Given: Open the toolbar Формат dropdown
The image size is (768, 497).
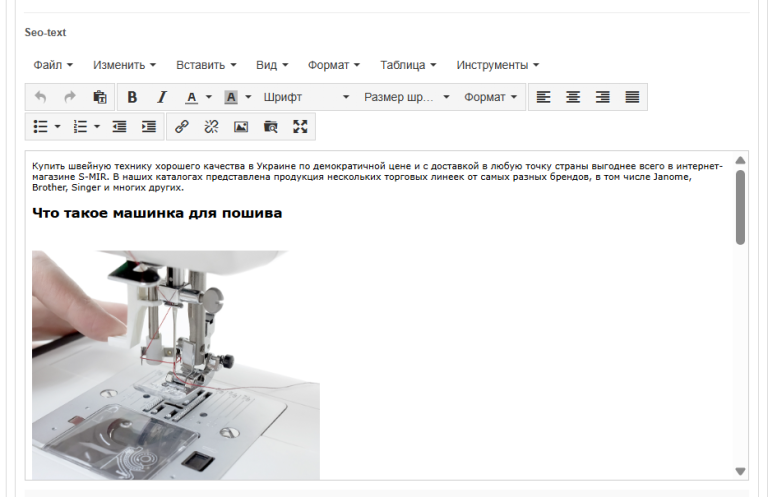Looking at the screenshot, I should click(x=490, y=97).
